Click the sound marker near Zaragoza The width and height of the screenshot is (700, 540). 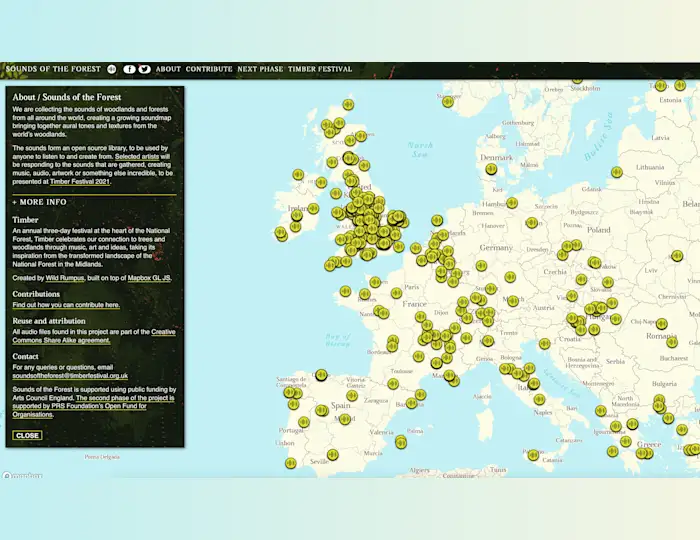pyautogui.click(x=352, y=395)
